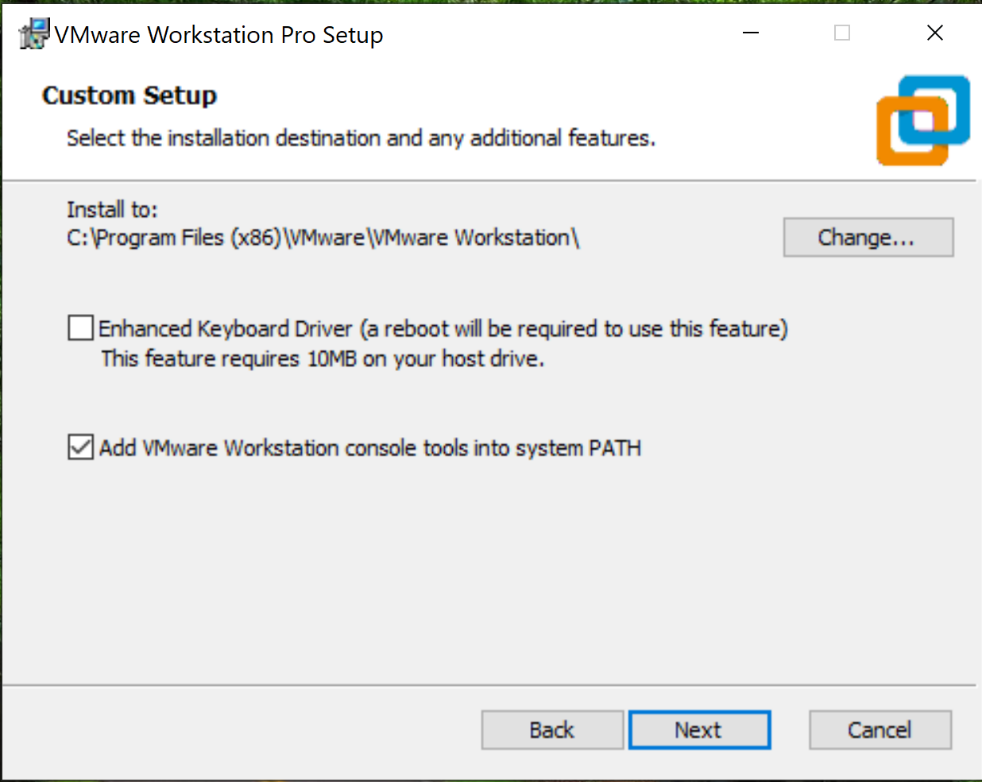Click the greyed-out maximize window button

tap(842, 33)
